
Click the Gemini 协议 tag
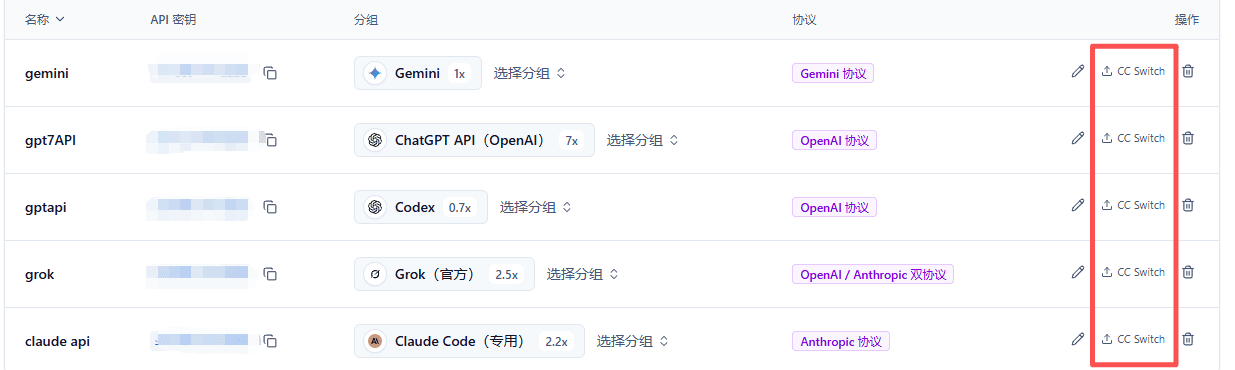(833, 73)
